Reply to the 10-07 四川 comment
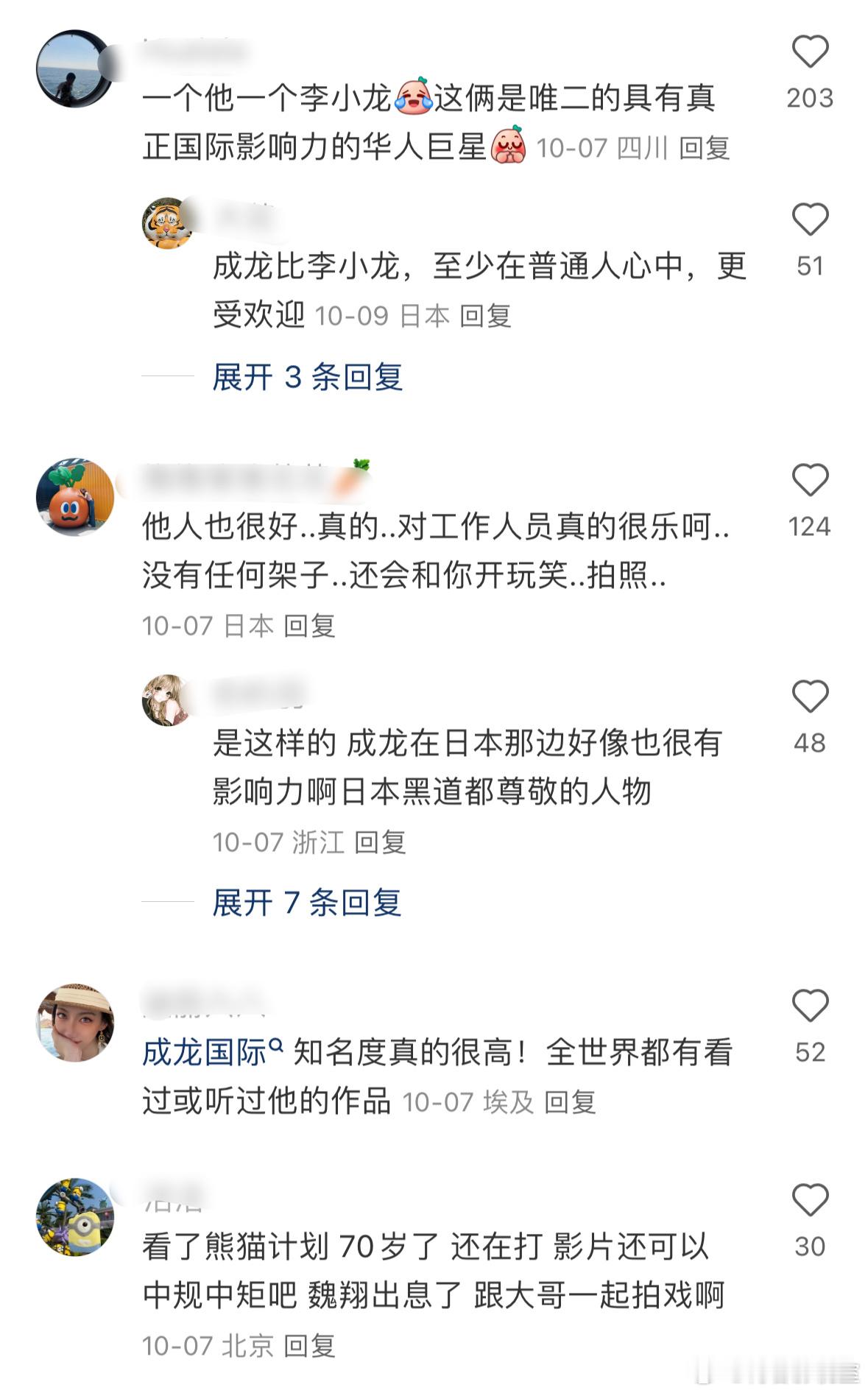868x1393 pixels. tap(704, 148)
